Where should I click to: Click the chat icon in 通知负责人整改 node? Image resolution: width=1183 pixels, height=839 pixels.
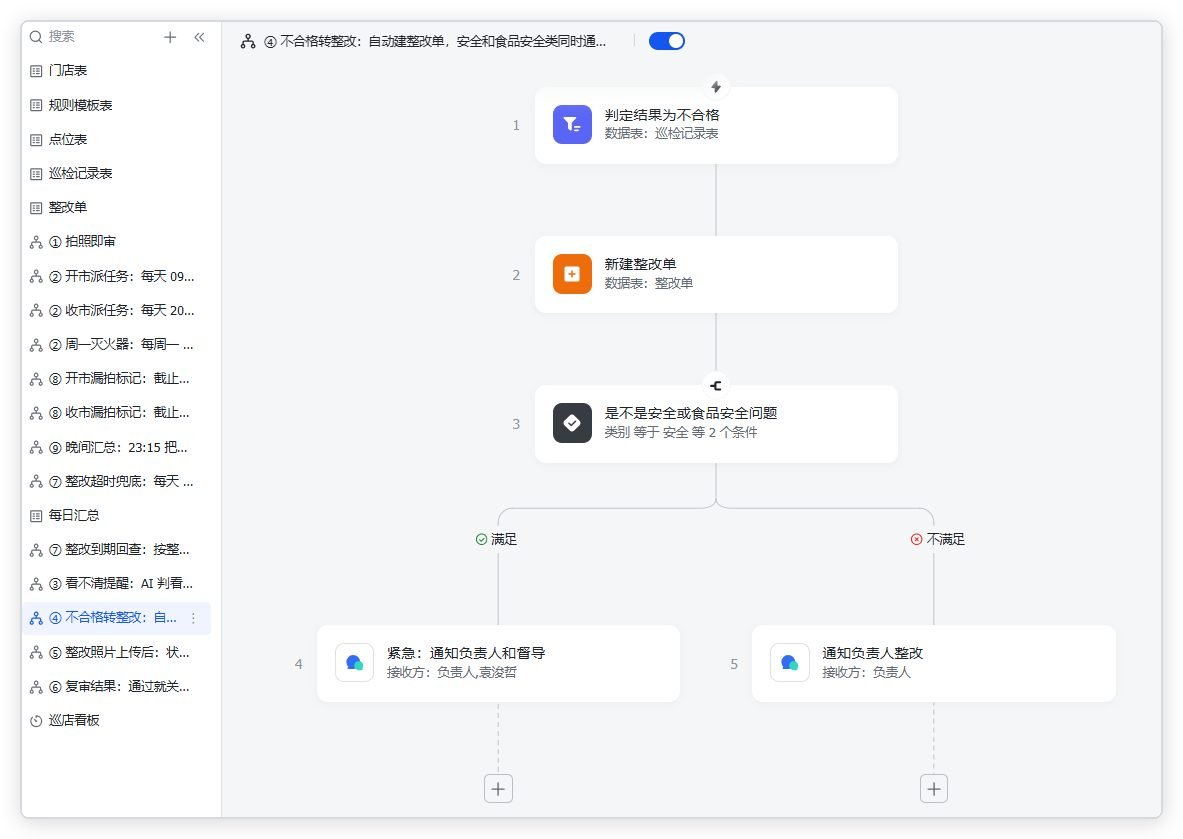tap(790, 663)
